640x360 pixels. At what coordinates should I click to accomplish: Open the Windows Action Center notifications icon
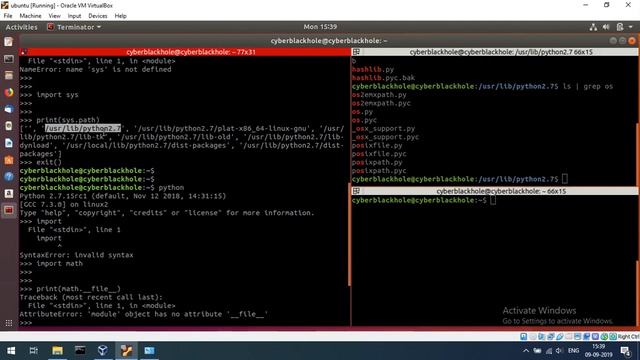coord(625,351)
